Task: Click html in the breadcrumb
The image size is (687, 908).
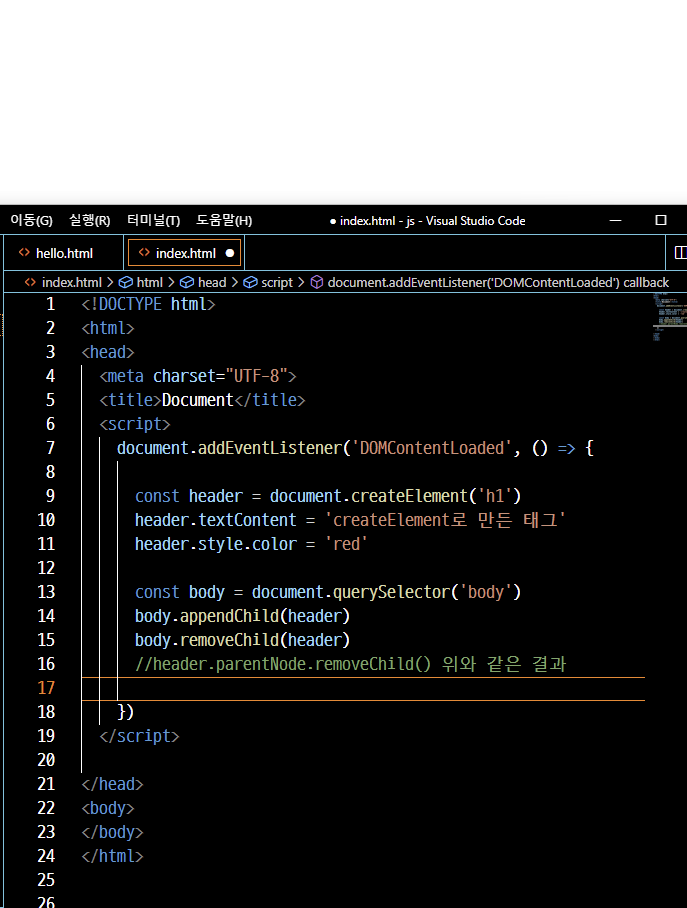Action: (x=149, y=283)
